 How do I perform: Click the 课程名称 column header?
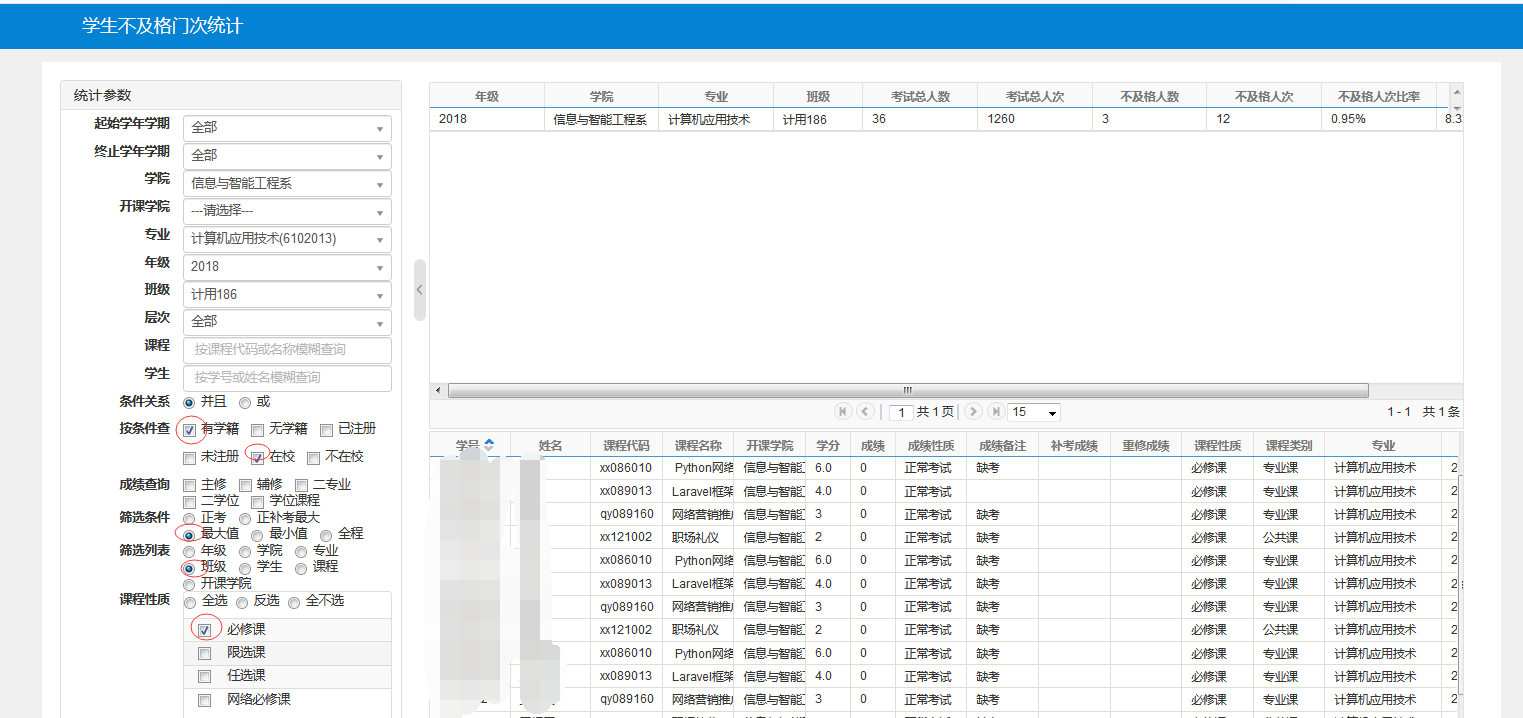point(697,446)
